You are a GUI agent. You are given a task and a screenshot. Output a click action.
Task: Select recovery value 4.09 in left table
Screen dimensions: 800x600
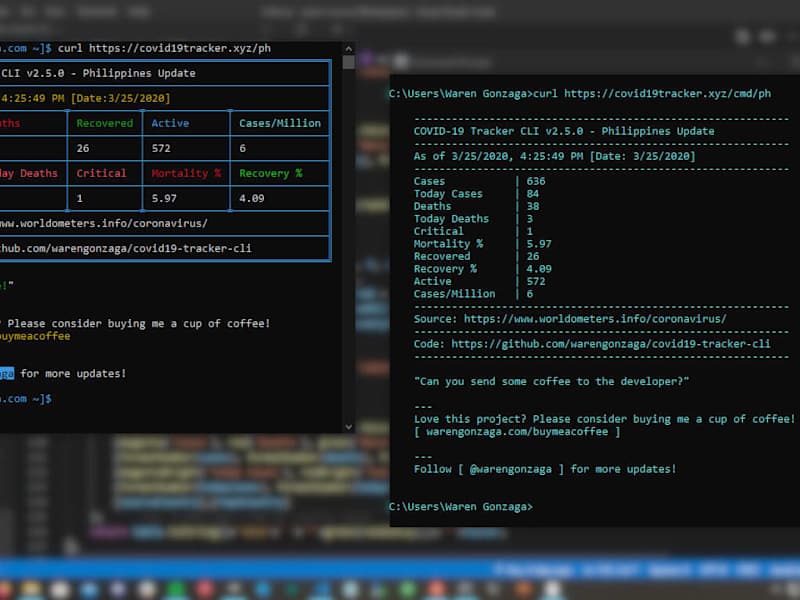coord(252,198)
